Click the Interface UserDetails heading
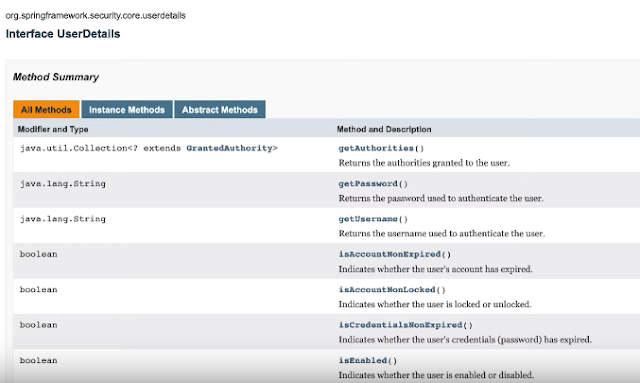640x383 pixels. (x=63, y=34)
